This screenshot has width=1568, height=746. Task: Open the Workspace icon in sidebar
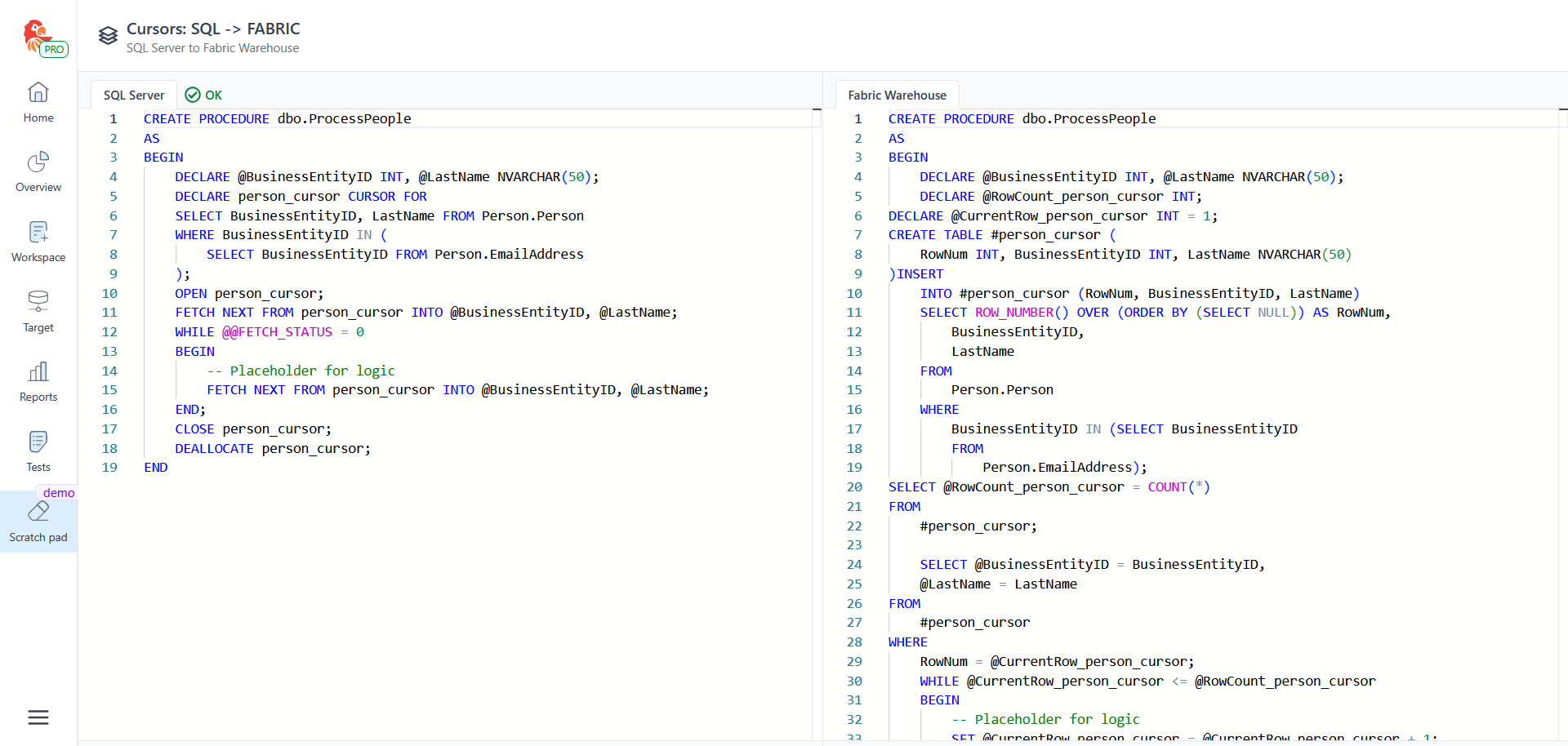tap(38, 233)
